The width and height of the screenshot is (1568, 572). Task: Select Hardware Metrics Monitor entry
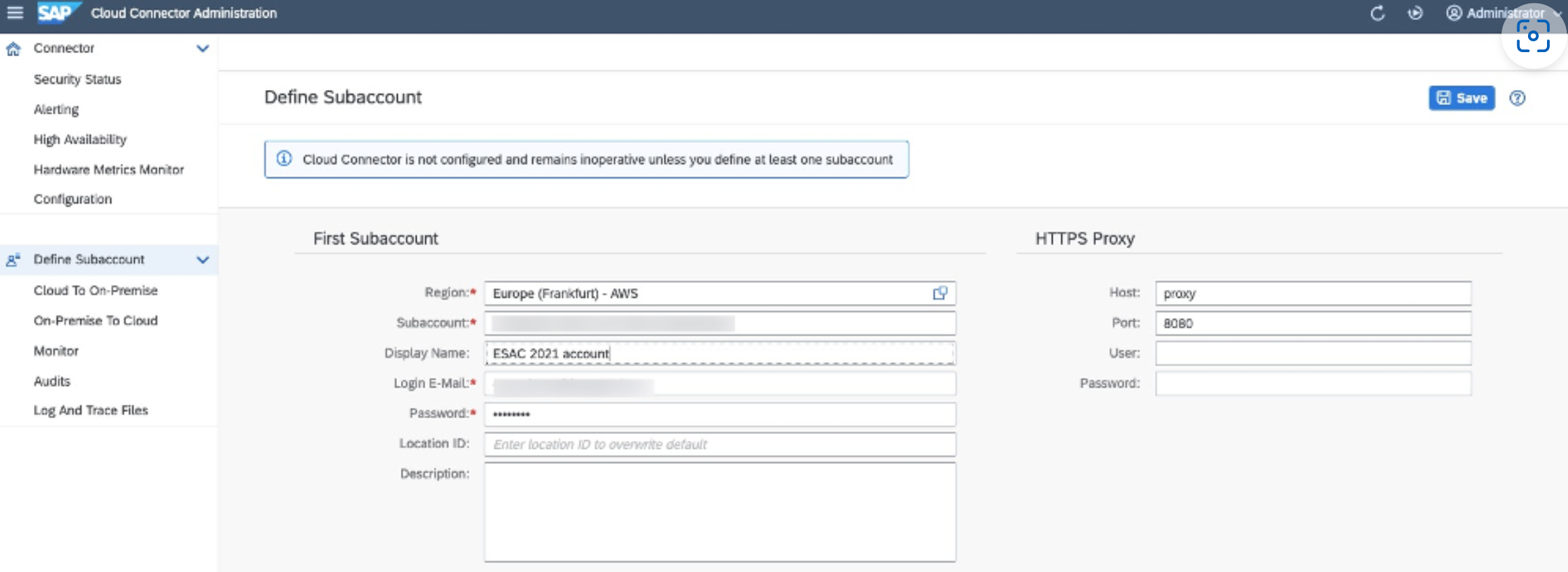[x=108, y=169]
